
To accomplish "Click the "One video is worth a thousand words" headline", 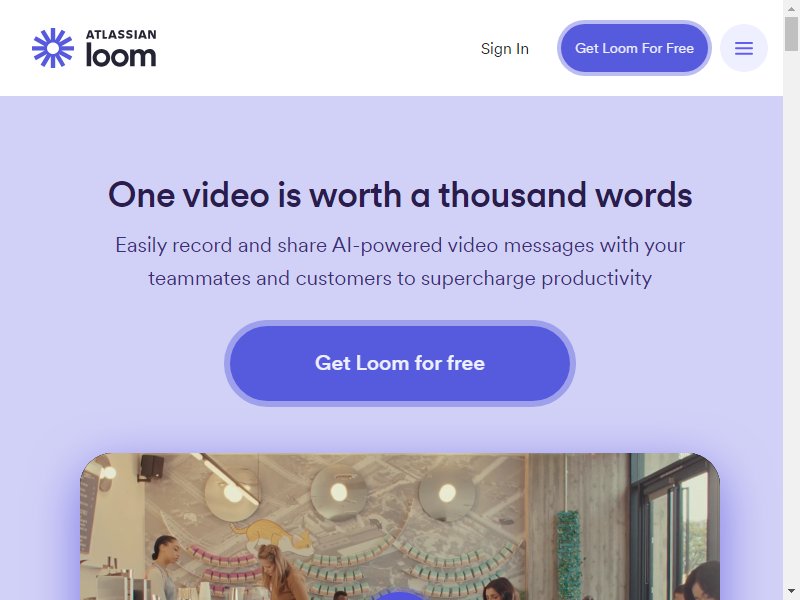I will pyautogui.click(x=399, y=195).
